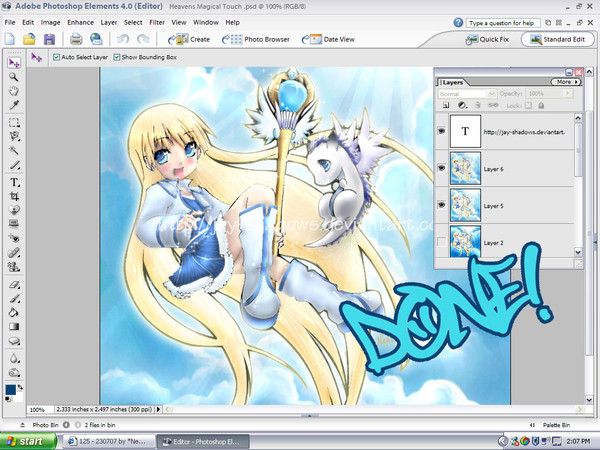Image resolution: width=600 pixels, height=450 pixels.
Task: Select the Magnetic Lasso tool
Action: pos(14,136)
